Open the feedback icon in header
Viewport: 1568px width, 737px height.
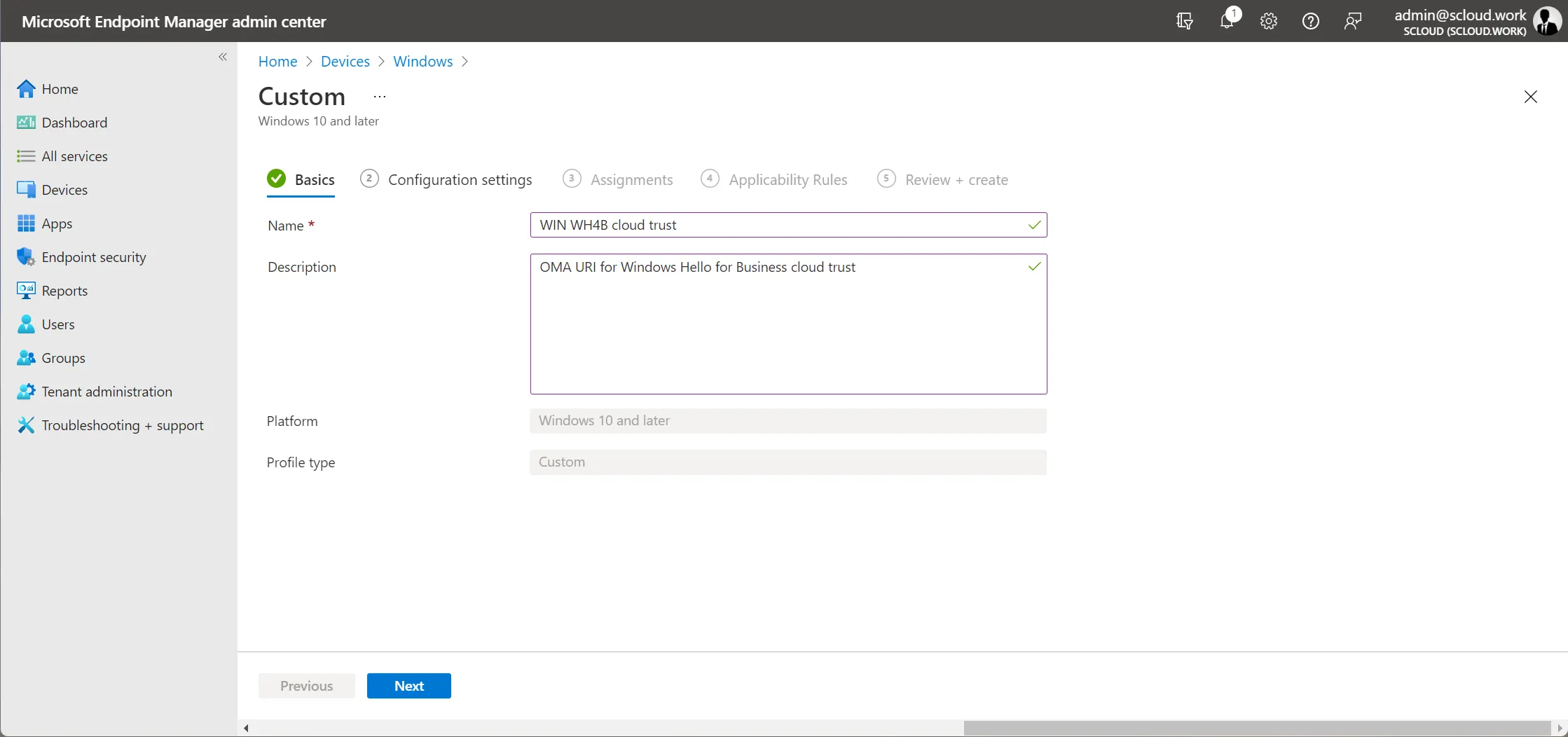coord(1353,21)
